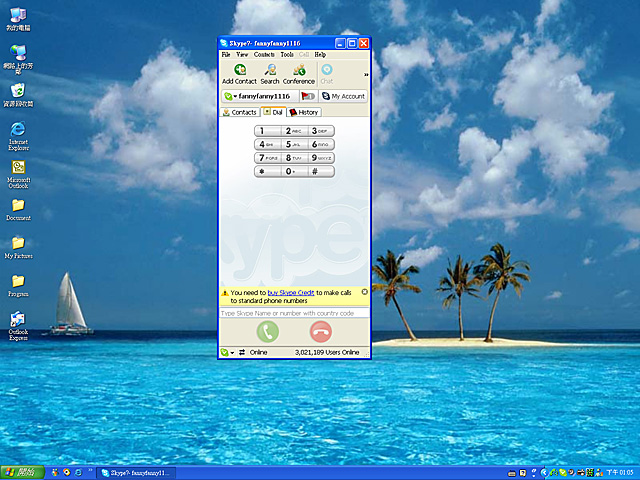Dial digit 6 MNO on the keypad
The width and height of the screenshot is (640, 480).
click(321, 144)
